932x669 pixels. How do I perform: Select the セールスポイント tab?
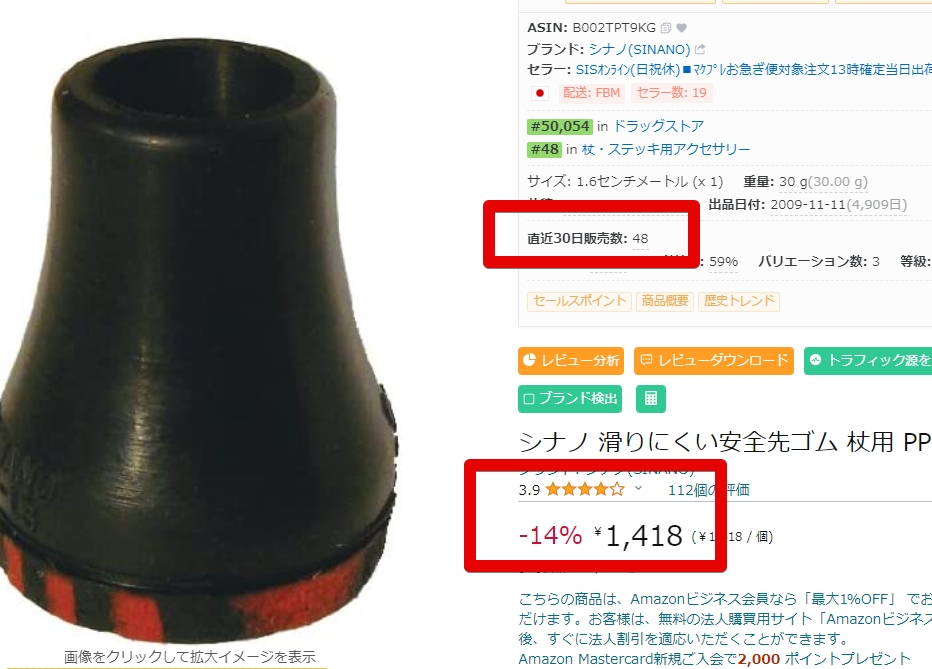(x=579, y=301)
